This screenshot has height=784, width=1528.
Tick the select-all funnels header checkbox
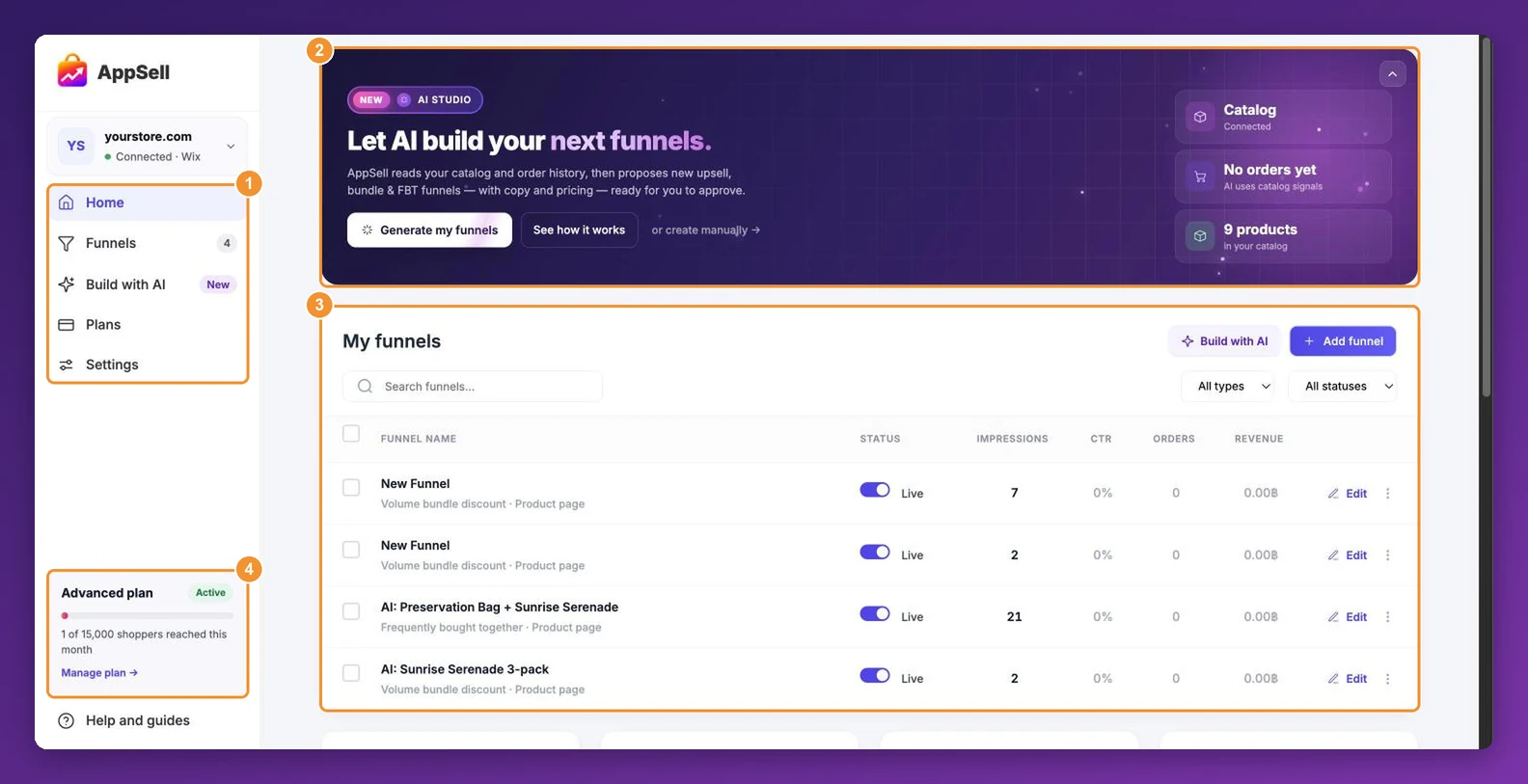(351, 434)
